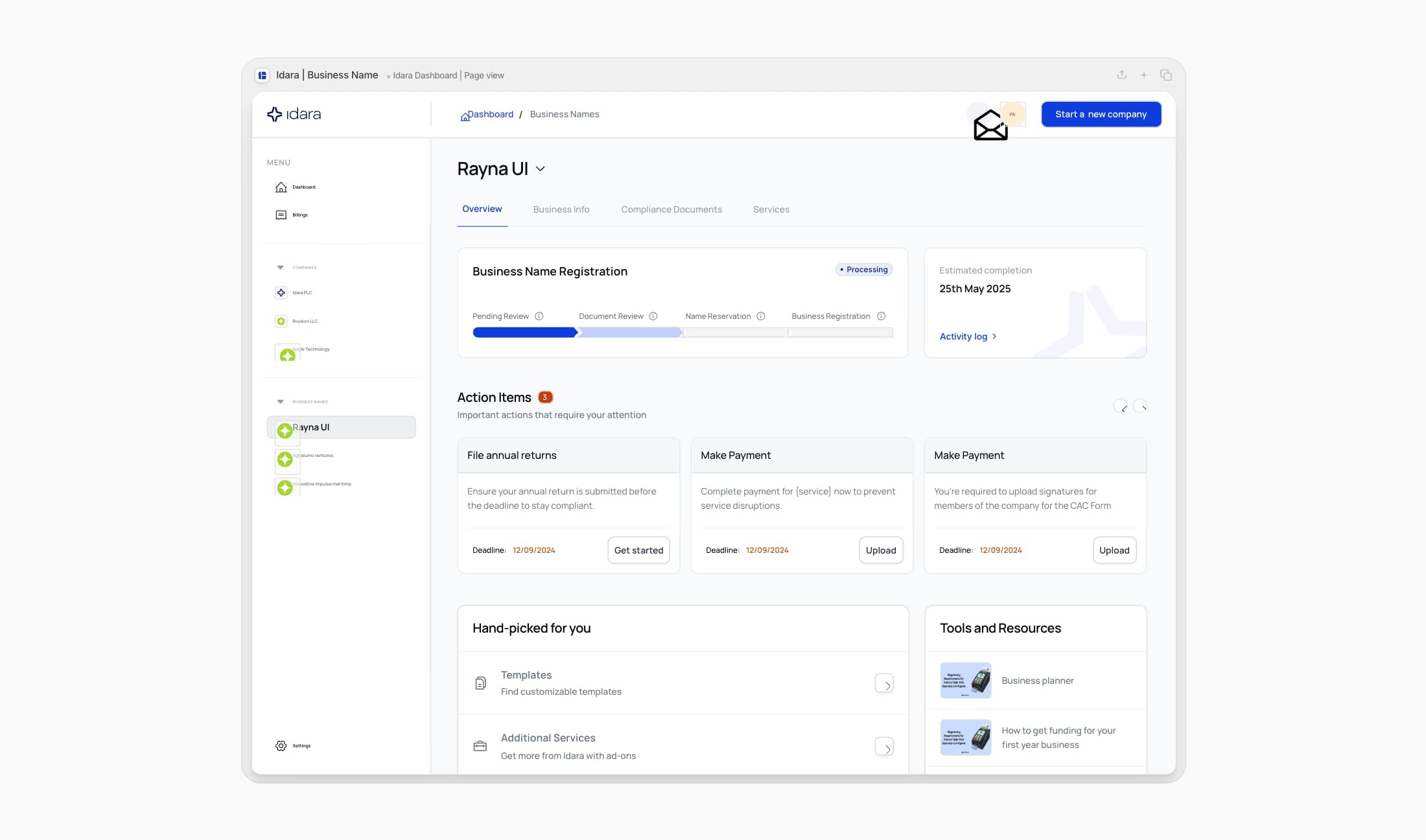Click the plus icon in title bar
The width and height of the screenshot is (1426, 840).
pyautogui.click(x=1144, y=75)
